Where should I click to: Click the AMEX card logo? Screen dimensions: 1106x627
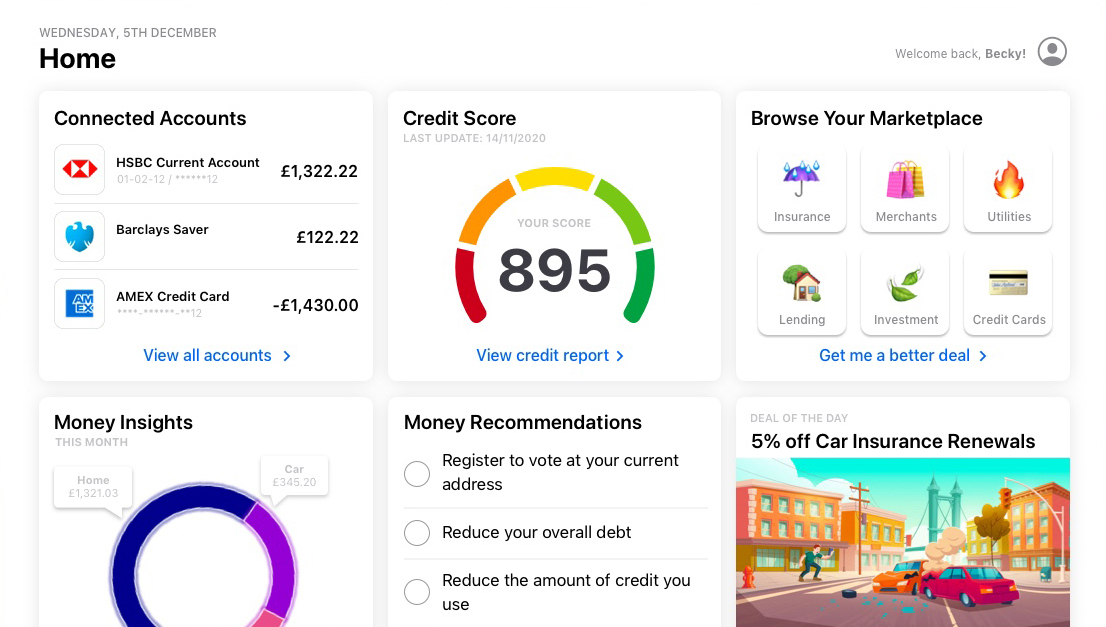click(79, 303)
